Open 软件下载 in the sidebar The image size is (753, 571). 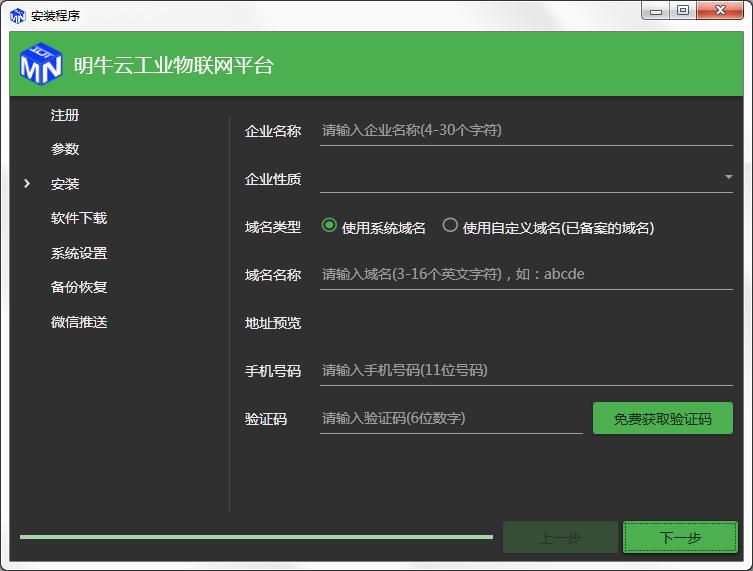[x=79, y=218]
